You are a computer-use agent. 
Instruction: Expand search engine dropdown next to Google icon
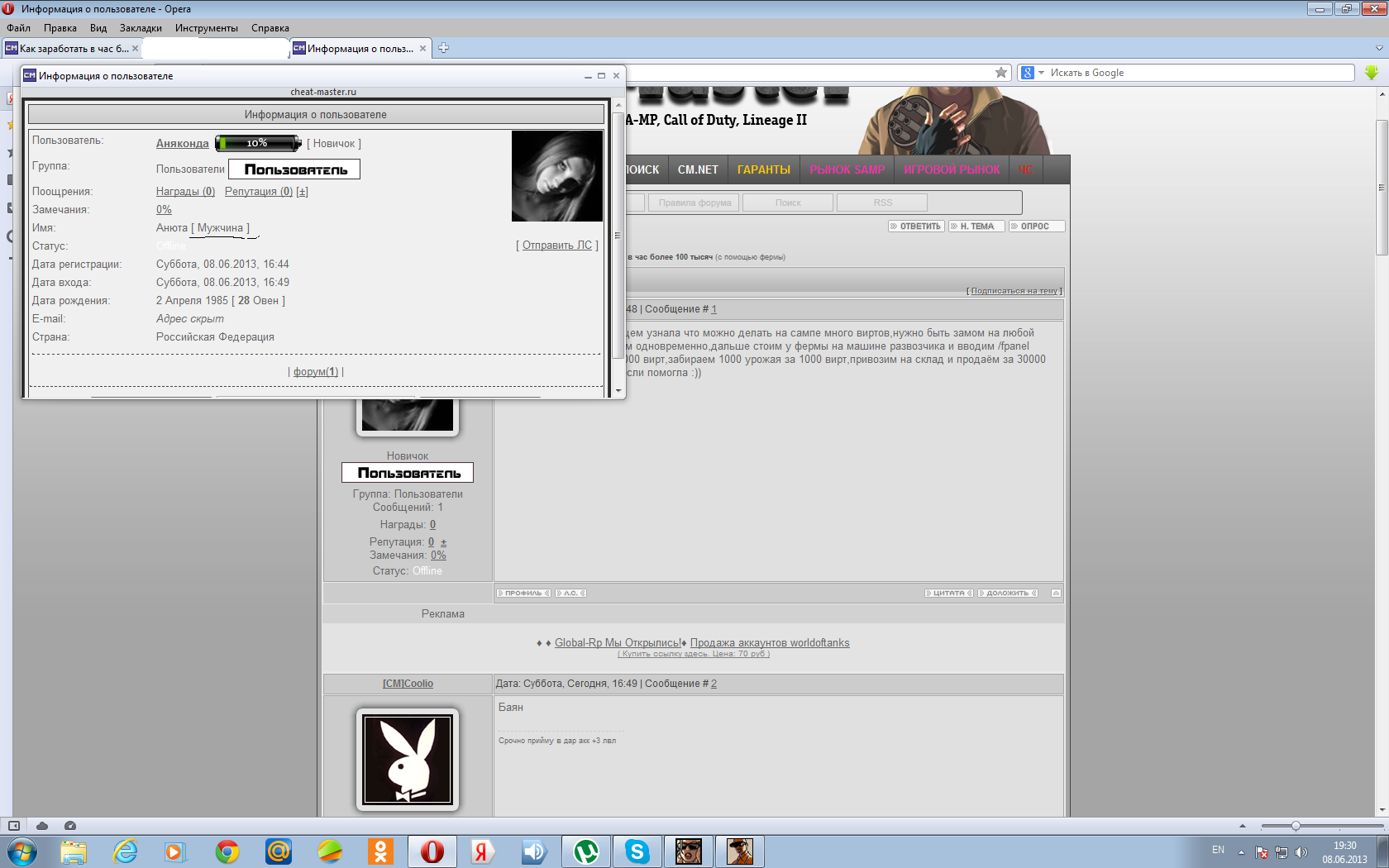(1041, 73)
